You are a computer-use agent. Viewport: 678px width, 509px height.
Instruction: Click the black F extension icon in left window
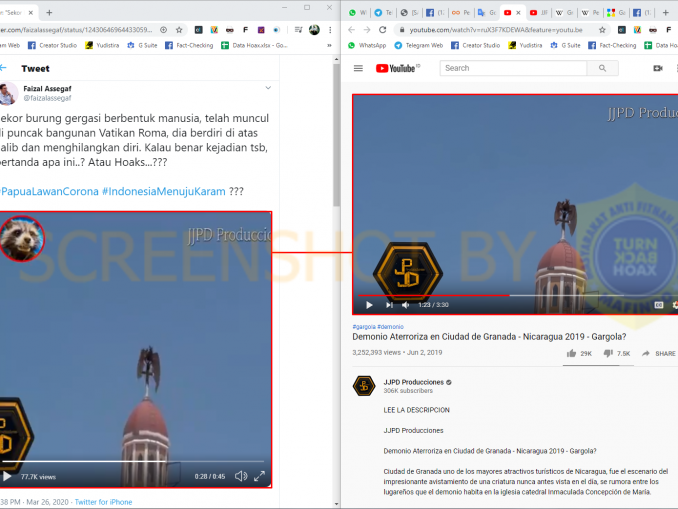(x=245, y=30)
